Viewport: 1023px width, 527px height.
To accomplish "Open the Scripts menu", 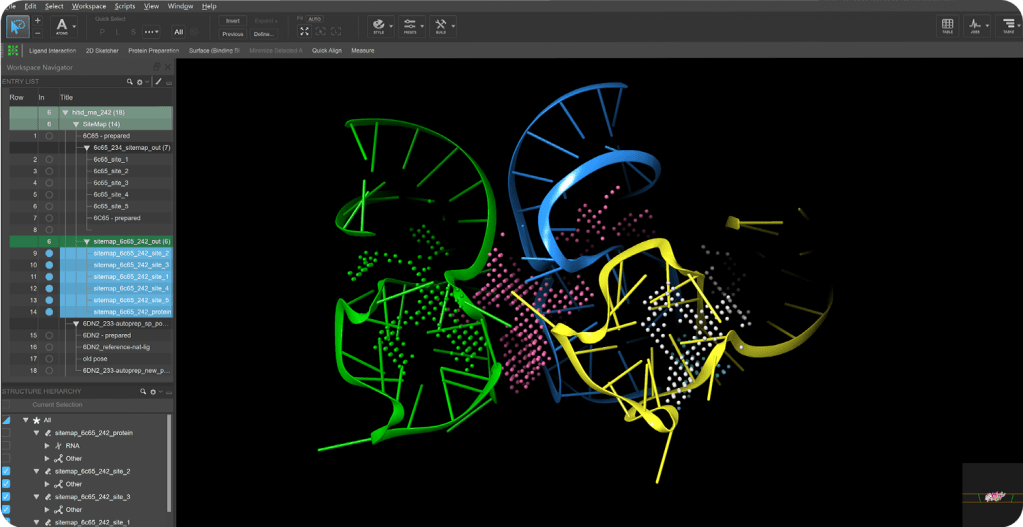I will click(125, 6).
